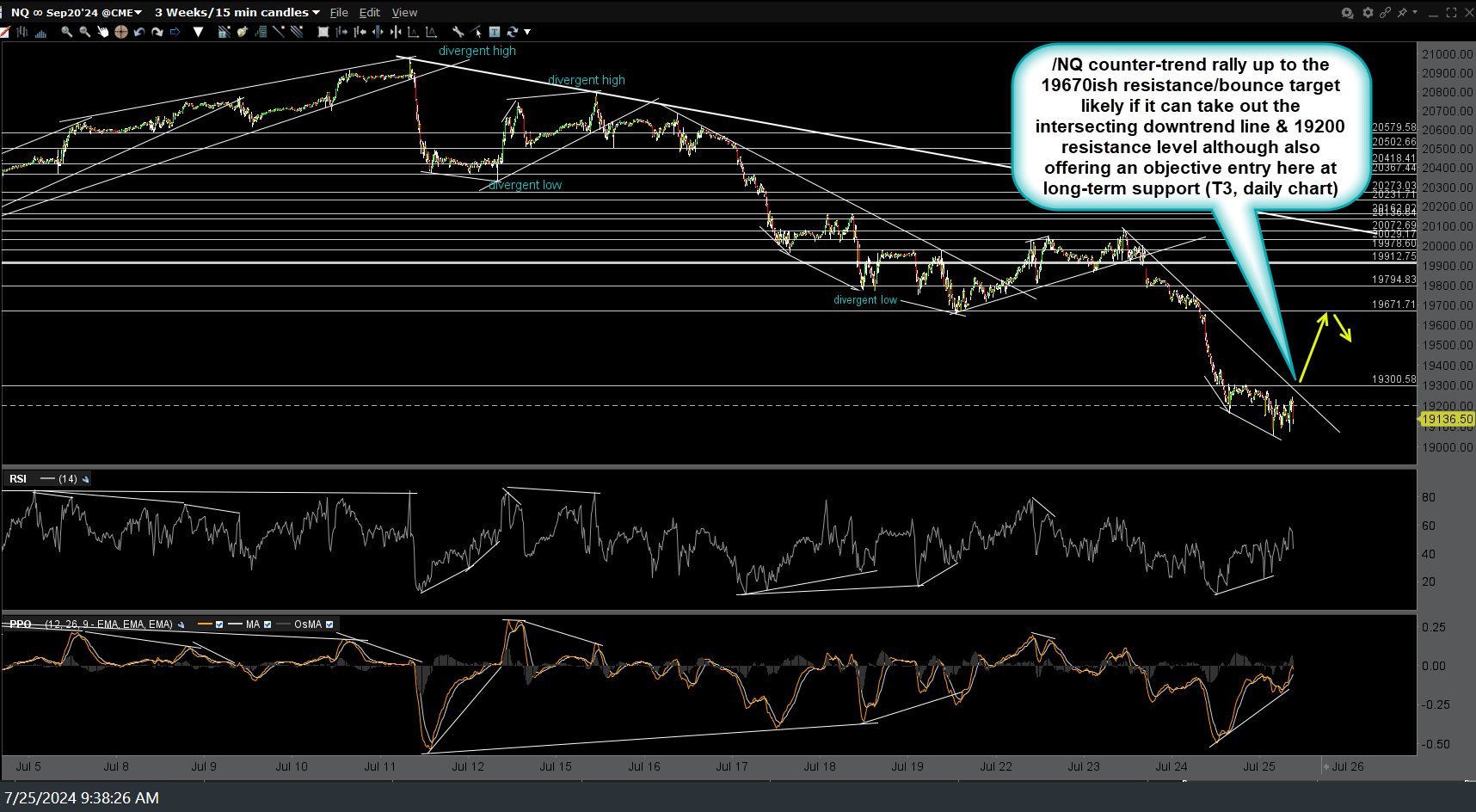The width and height of the screenshot is (1476, 812).
Task: Expand the toolbar overflow arrow
Action: pos(527,32)
